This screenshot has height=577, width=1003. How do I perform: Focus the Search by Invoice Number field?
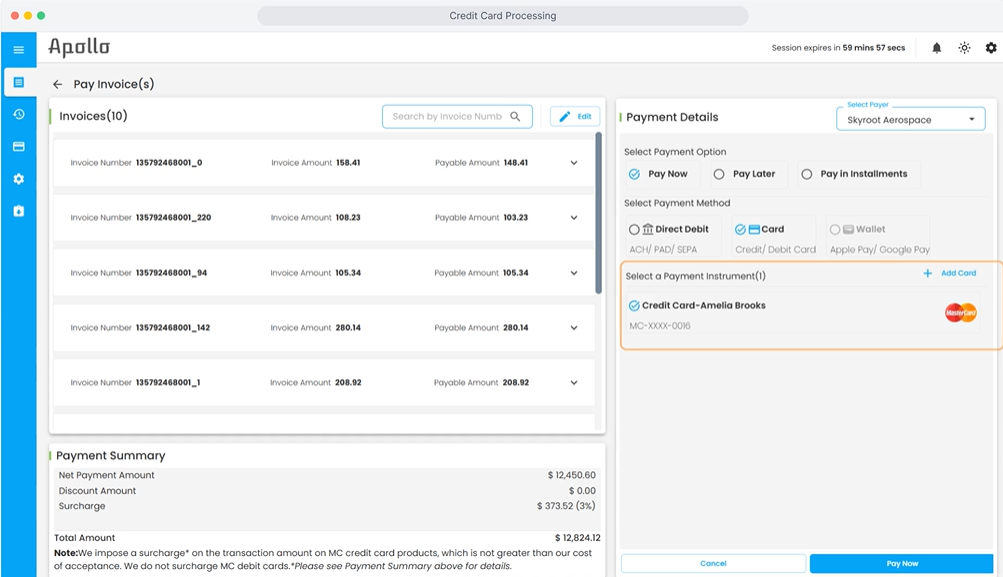[447, 117]
